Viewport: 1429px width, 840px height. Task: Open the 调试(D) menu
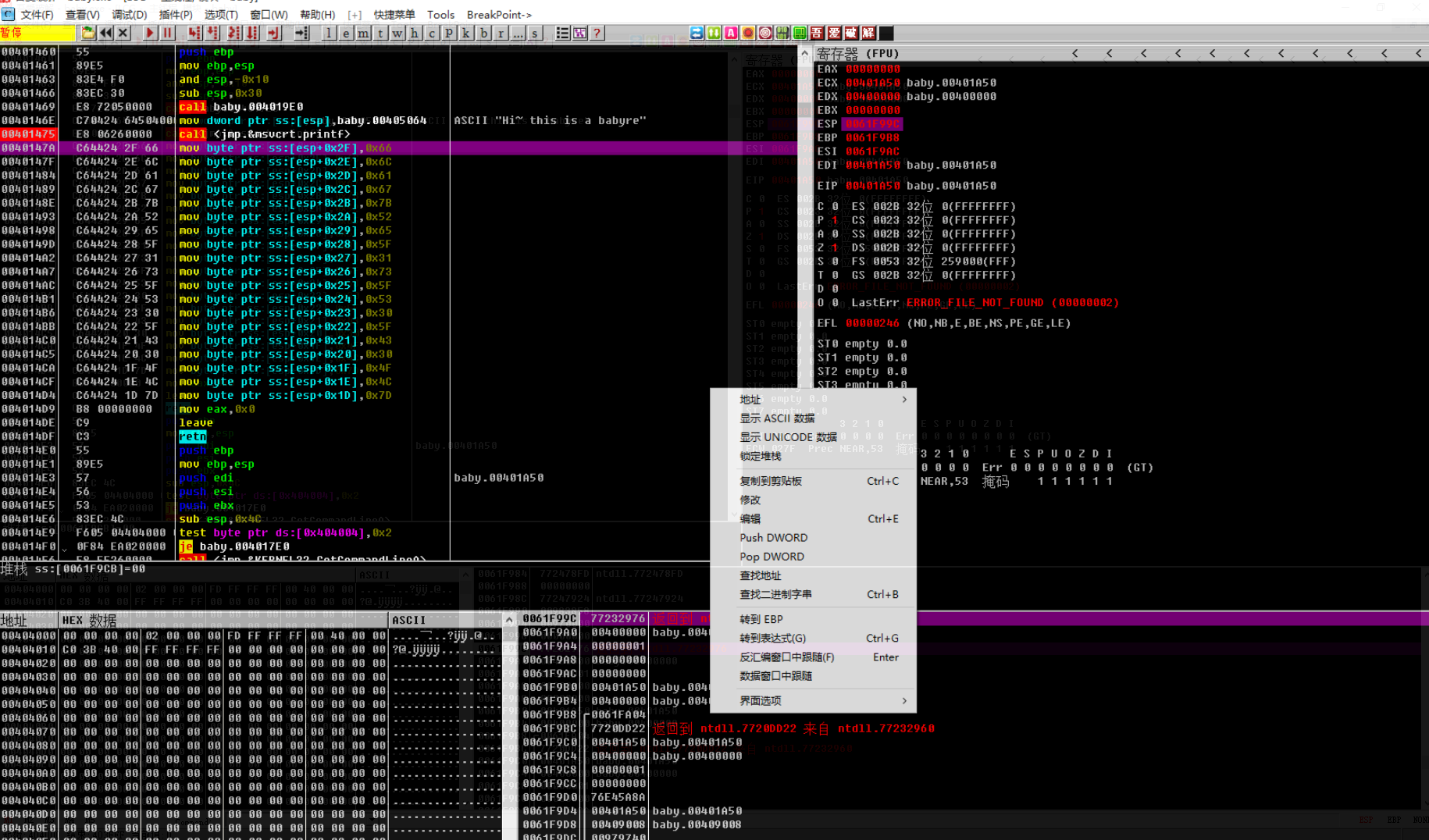pos(130,15)
